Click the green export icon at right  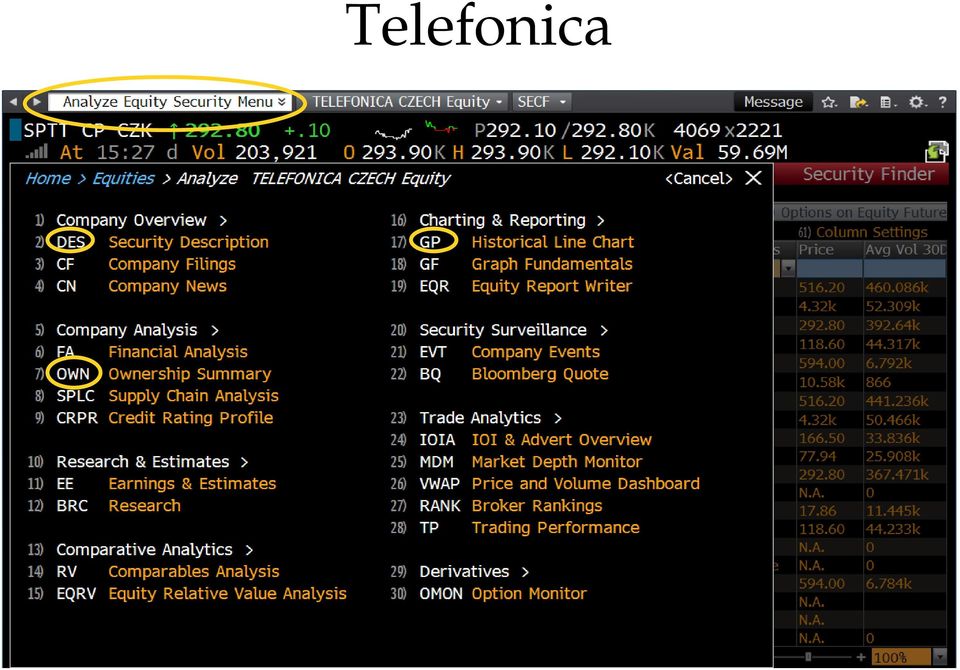(x=937, y=151)
